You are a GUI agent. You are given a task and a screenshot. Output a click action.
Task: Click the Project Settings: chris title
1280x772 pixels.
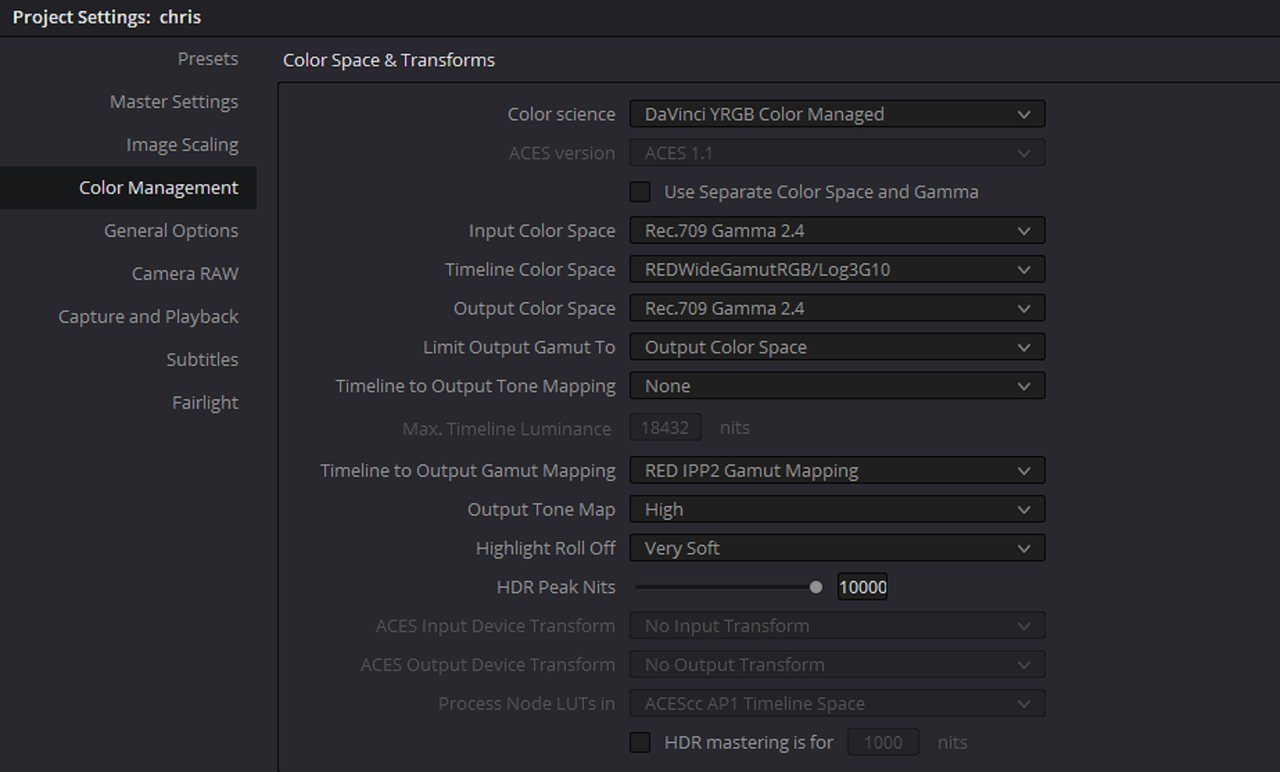(107, 18)
